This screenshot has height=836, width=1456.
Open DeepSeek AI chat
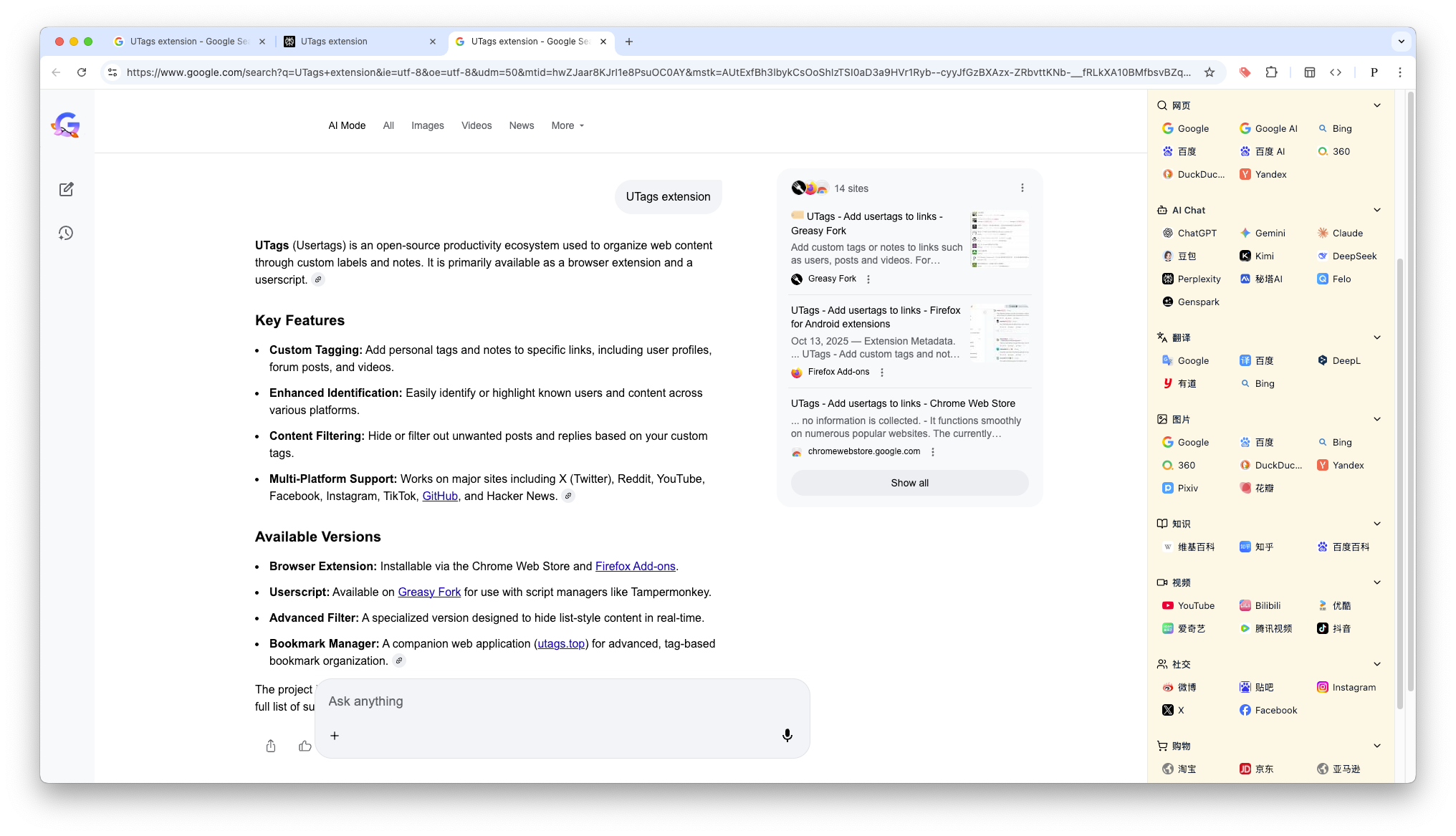1354,256
